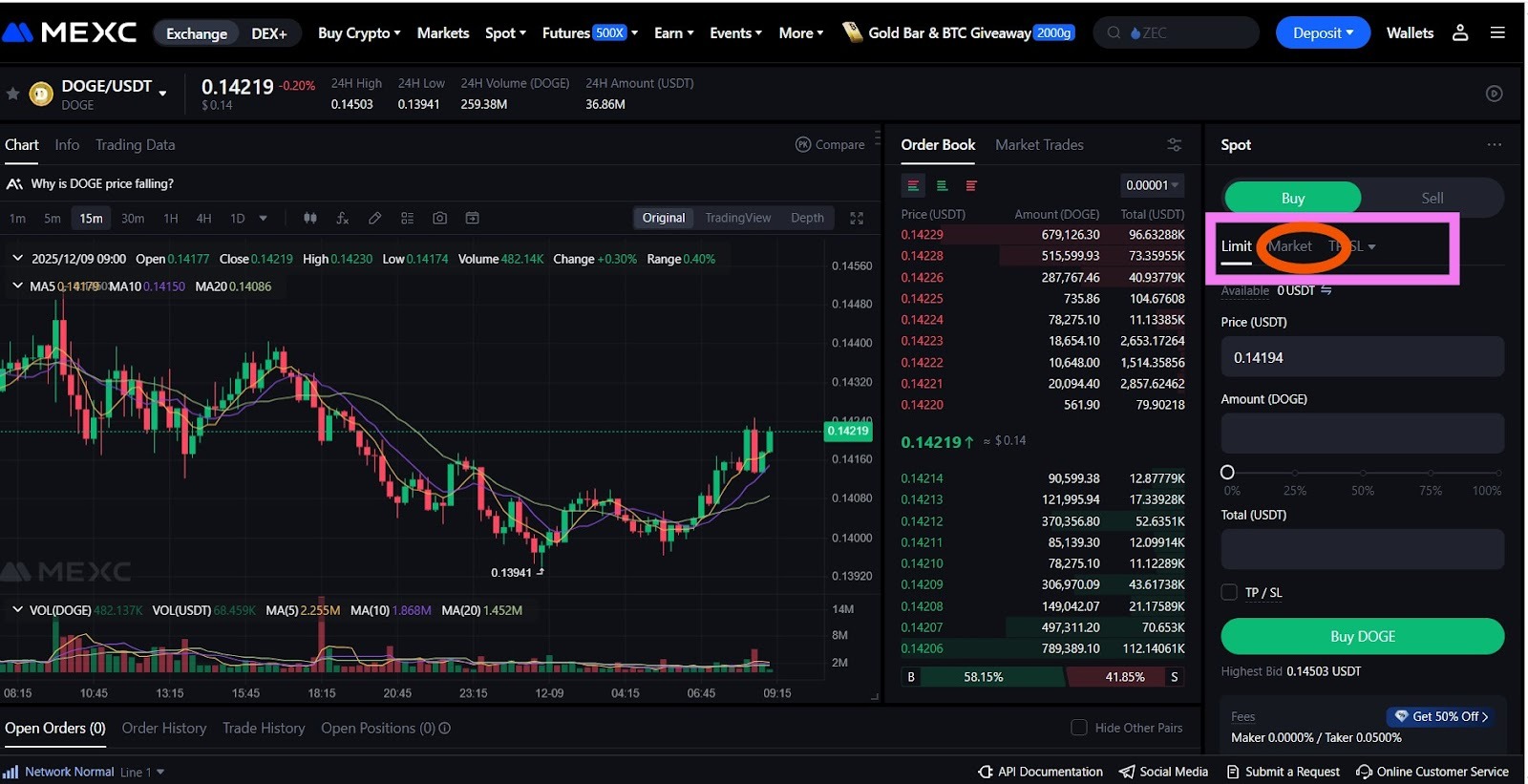Select the drawing pencil tool icon

pyautogui.click(x=375, y=219)
